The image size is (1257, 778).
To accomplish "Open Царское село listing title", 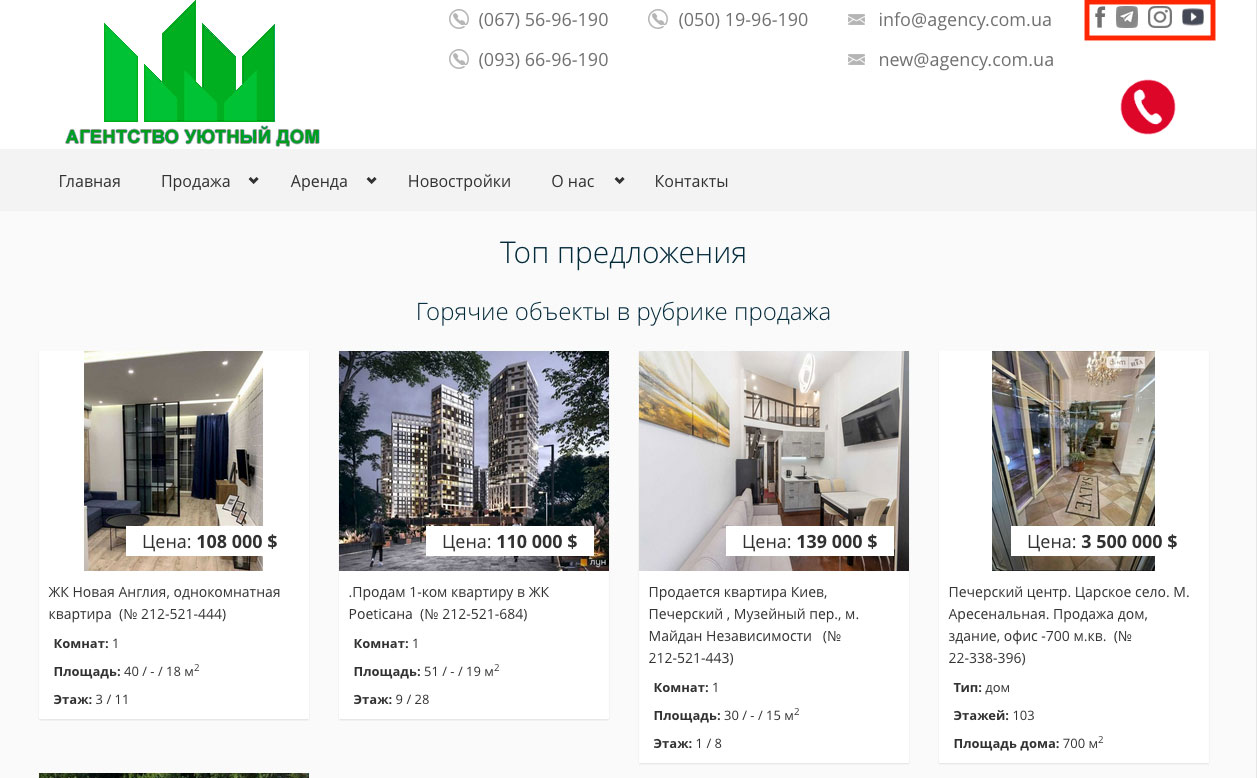I will (x=1069, y=625).
